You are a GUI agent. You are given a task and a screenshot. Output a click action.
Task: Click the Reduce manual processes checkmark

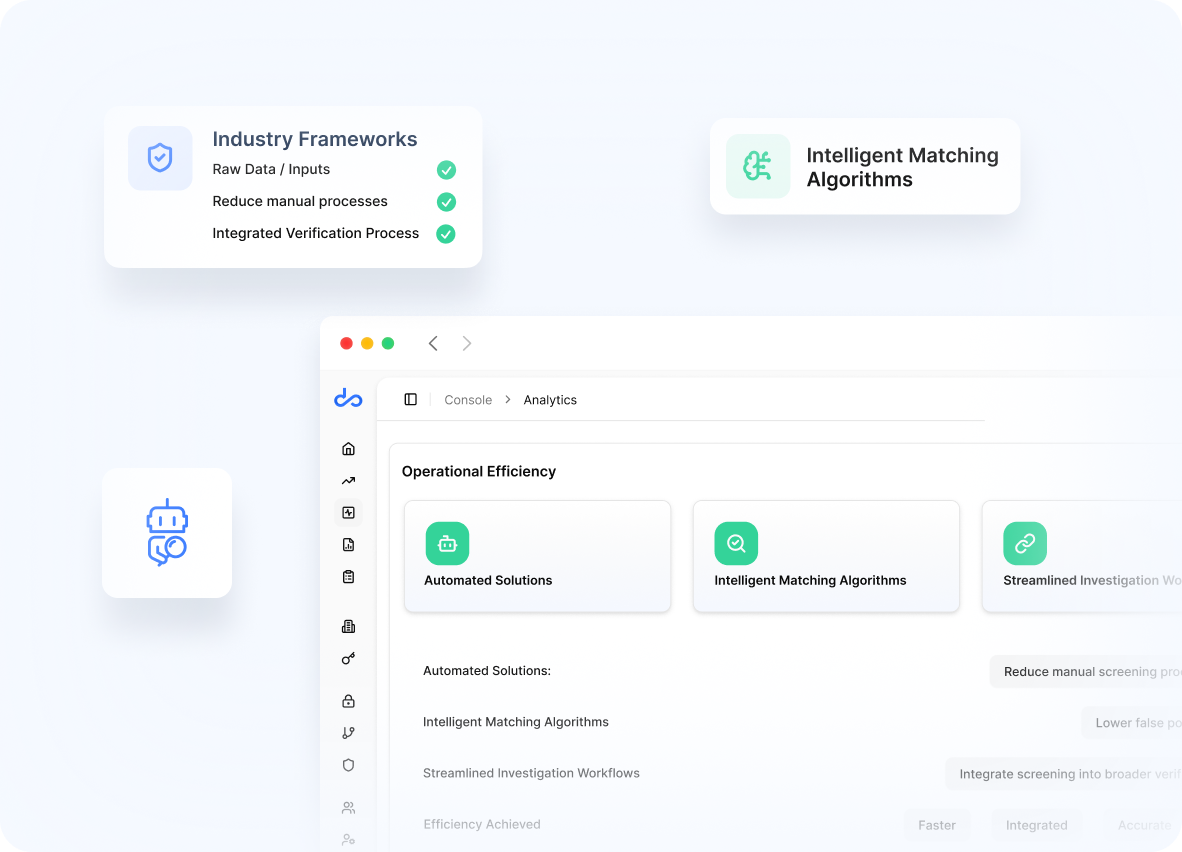click(x=446, y=202)
